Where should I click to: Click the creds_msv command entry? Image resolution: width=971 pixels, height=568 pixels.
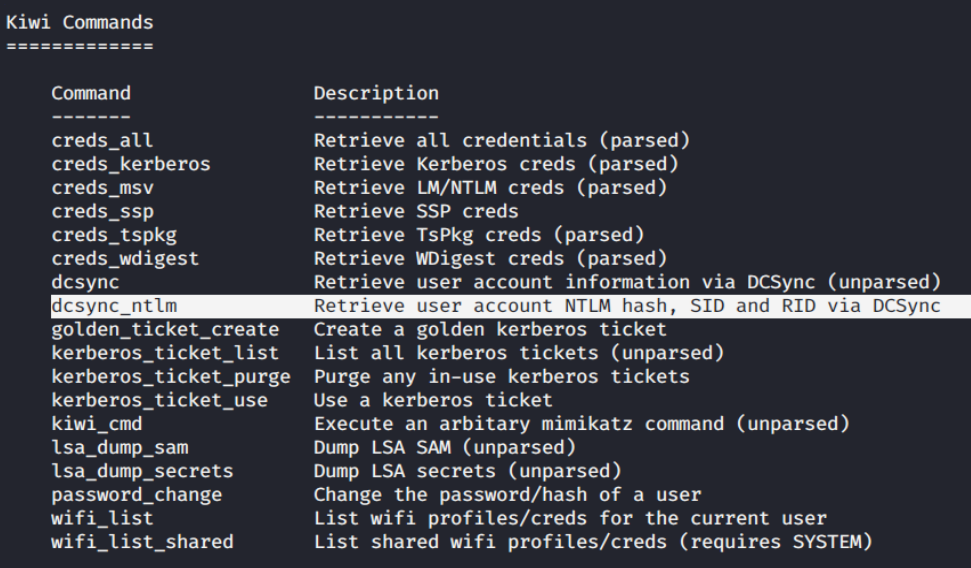[102, 187]
